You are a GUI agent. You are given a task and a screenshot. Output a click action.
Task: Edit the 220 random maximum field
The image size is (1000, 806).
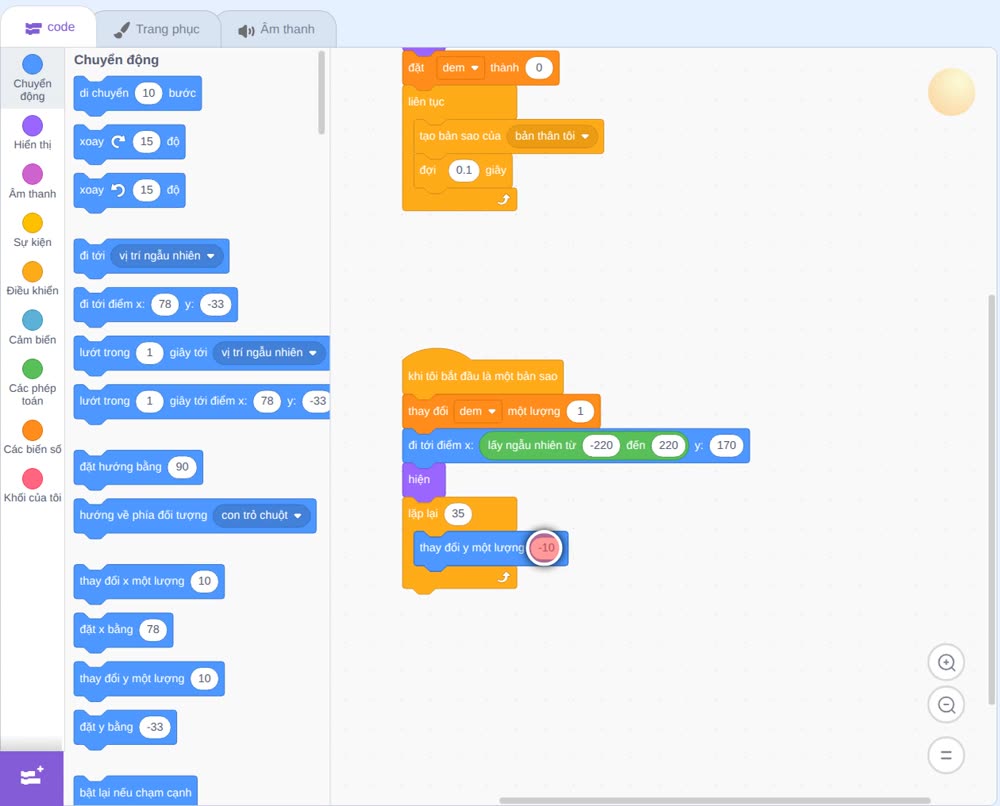(x=668, y=445)
